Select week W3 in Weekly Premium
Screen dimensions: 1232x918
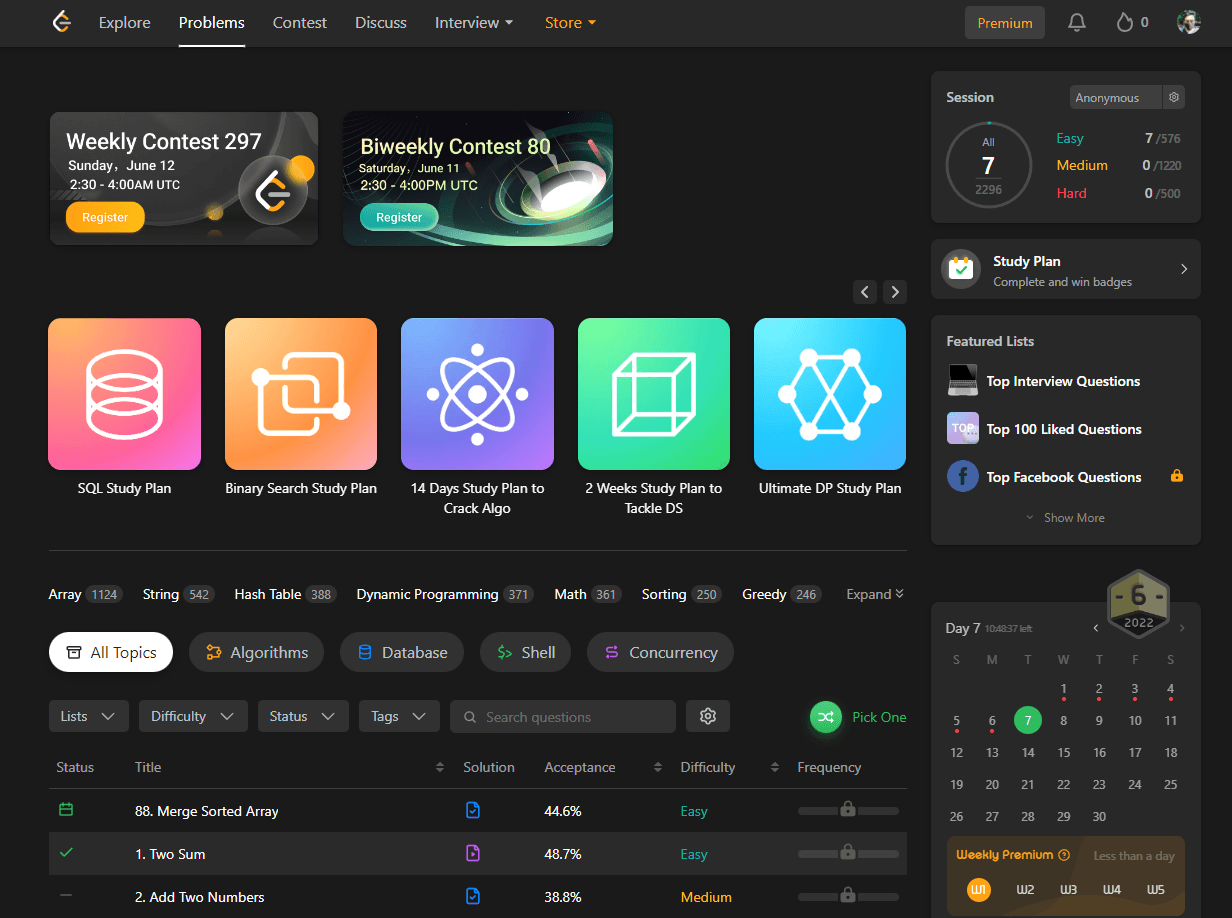(x=1068, y=889)
